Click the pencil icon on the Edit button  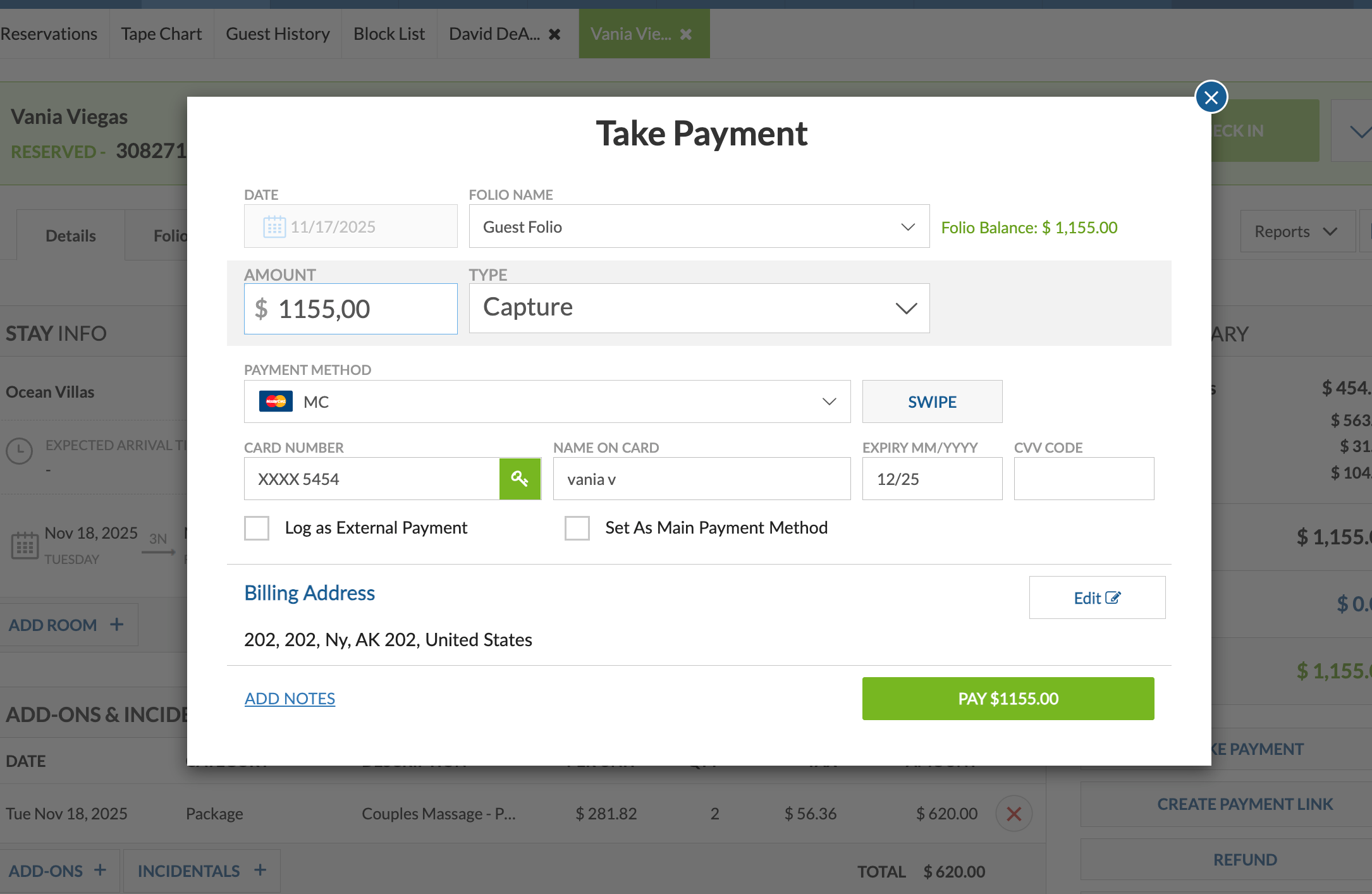[x=1113, y=597]
